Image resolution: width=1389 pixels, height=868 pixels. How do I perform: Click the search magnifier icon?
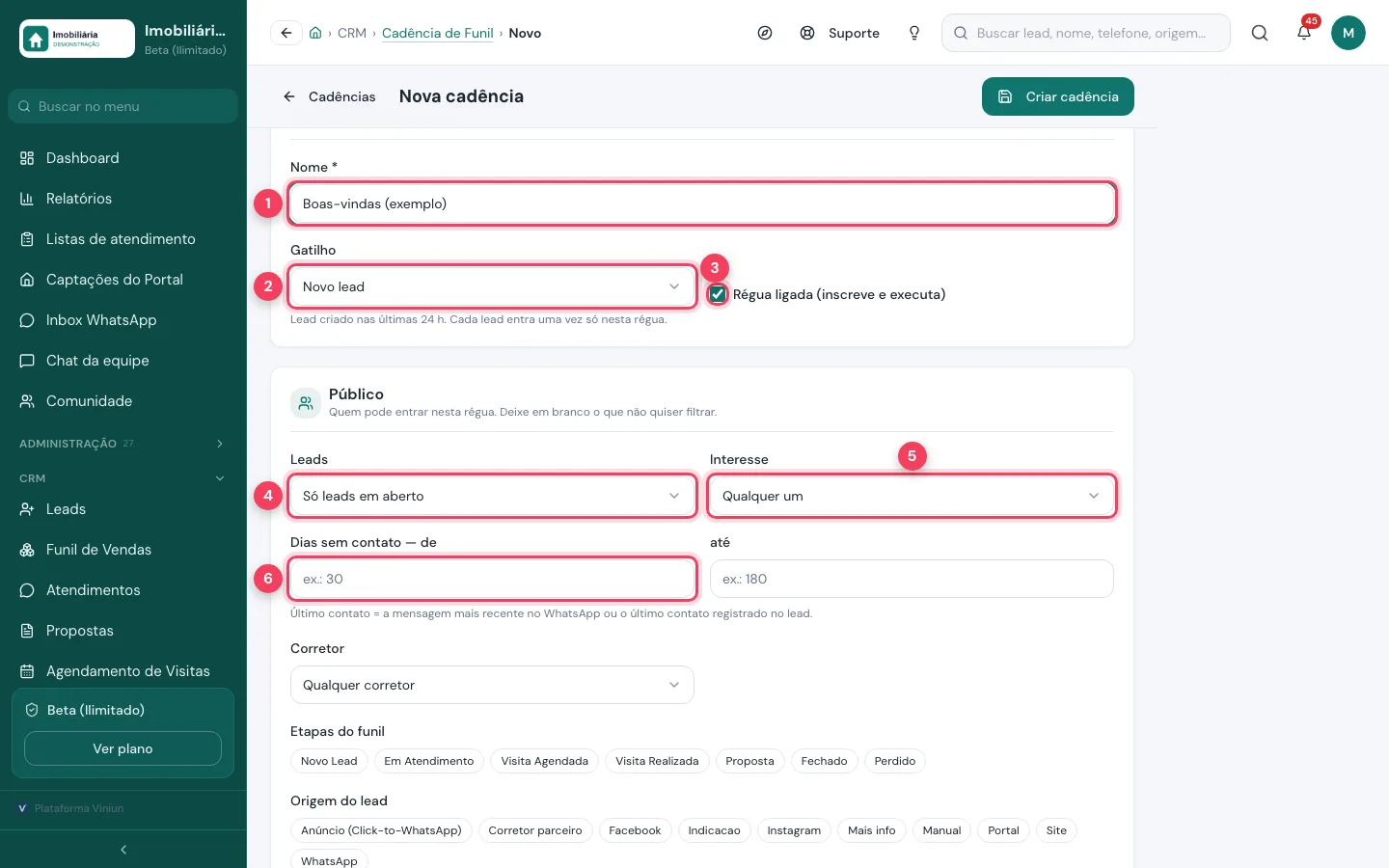click(1260, 33)
